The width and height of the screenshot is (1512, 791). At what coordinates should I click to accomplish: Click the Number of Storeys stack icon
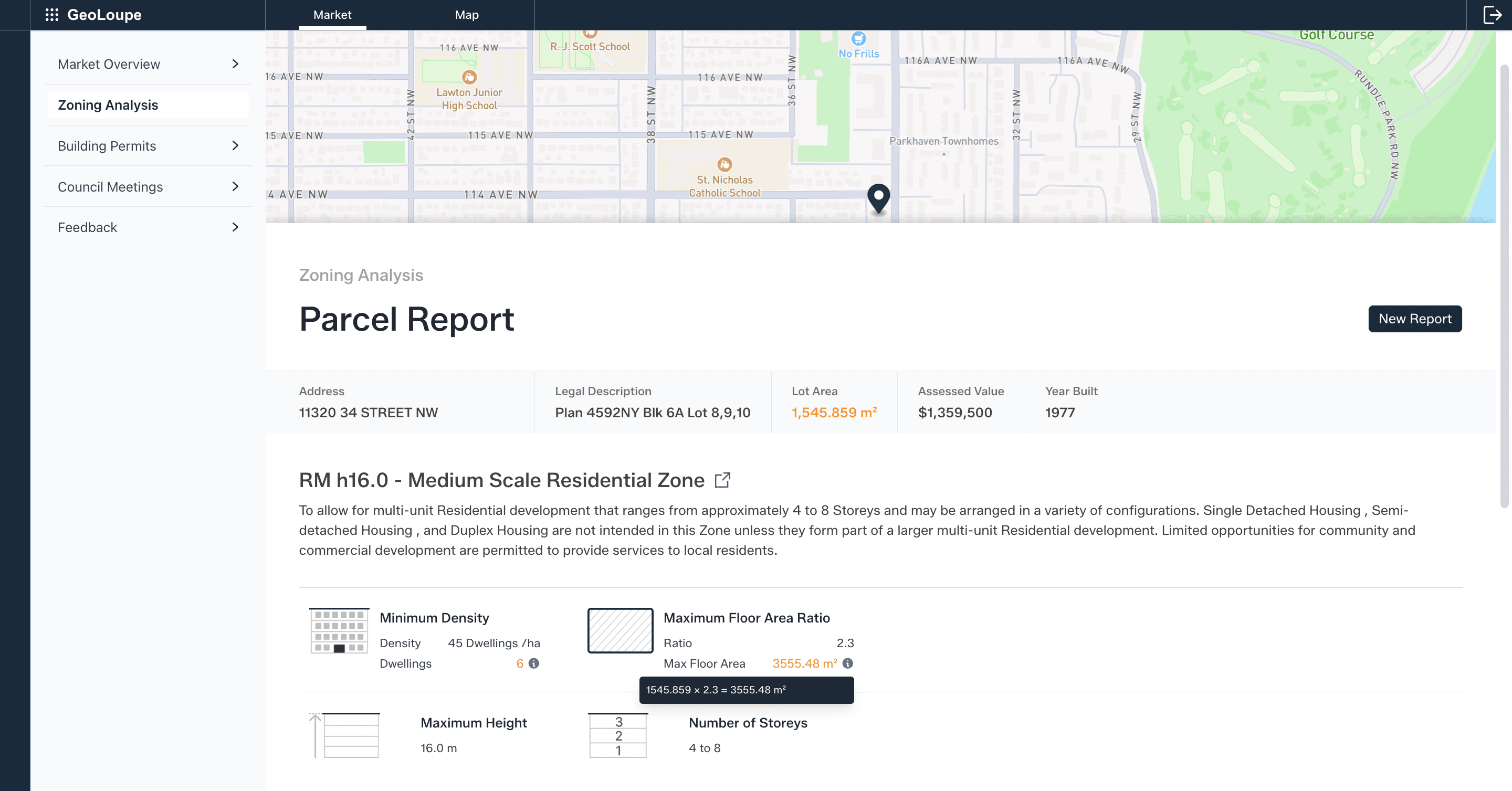pos(618,735)
